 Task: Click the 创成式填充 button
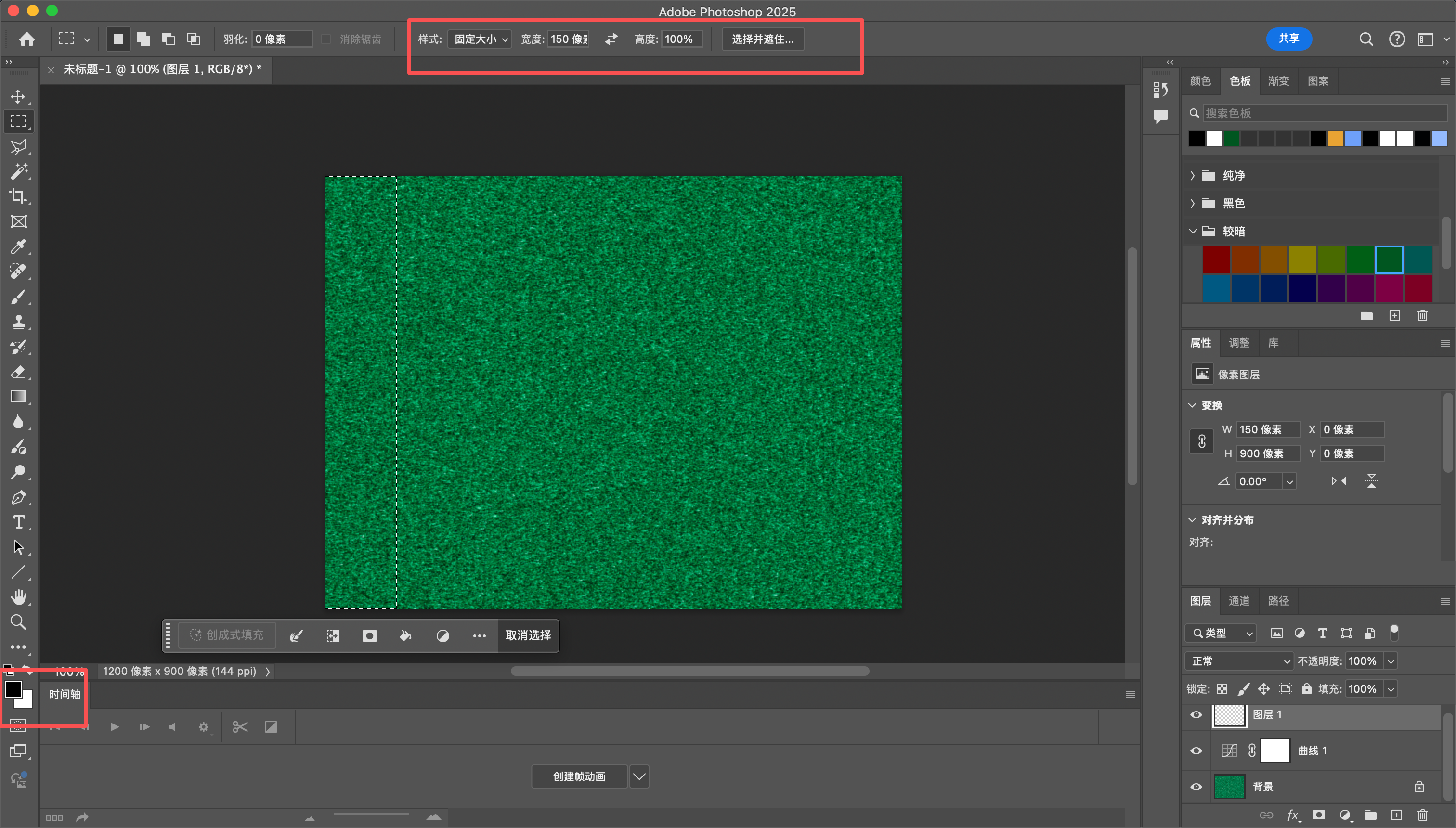(x=227, y=635)
